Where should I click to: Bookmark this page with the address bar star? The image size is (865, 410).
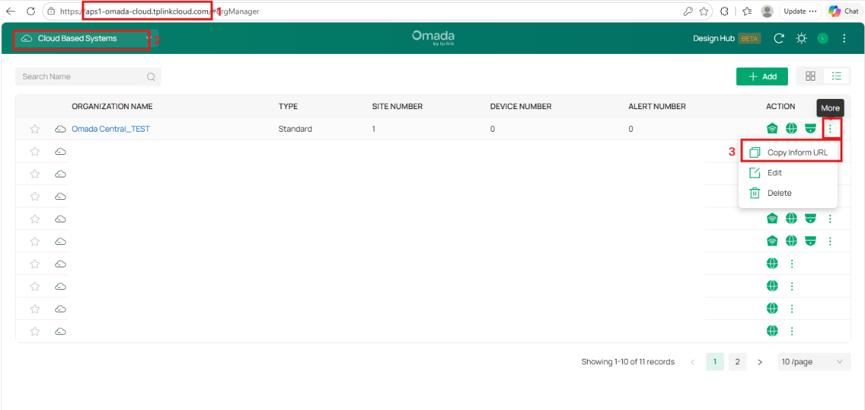click(704, 11)
